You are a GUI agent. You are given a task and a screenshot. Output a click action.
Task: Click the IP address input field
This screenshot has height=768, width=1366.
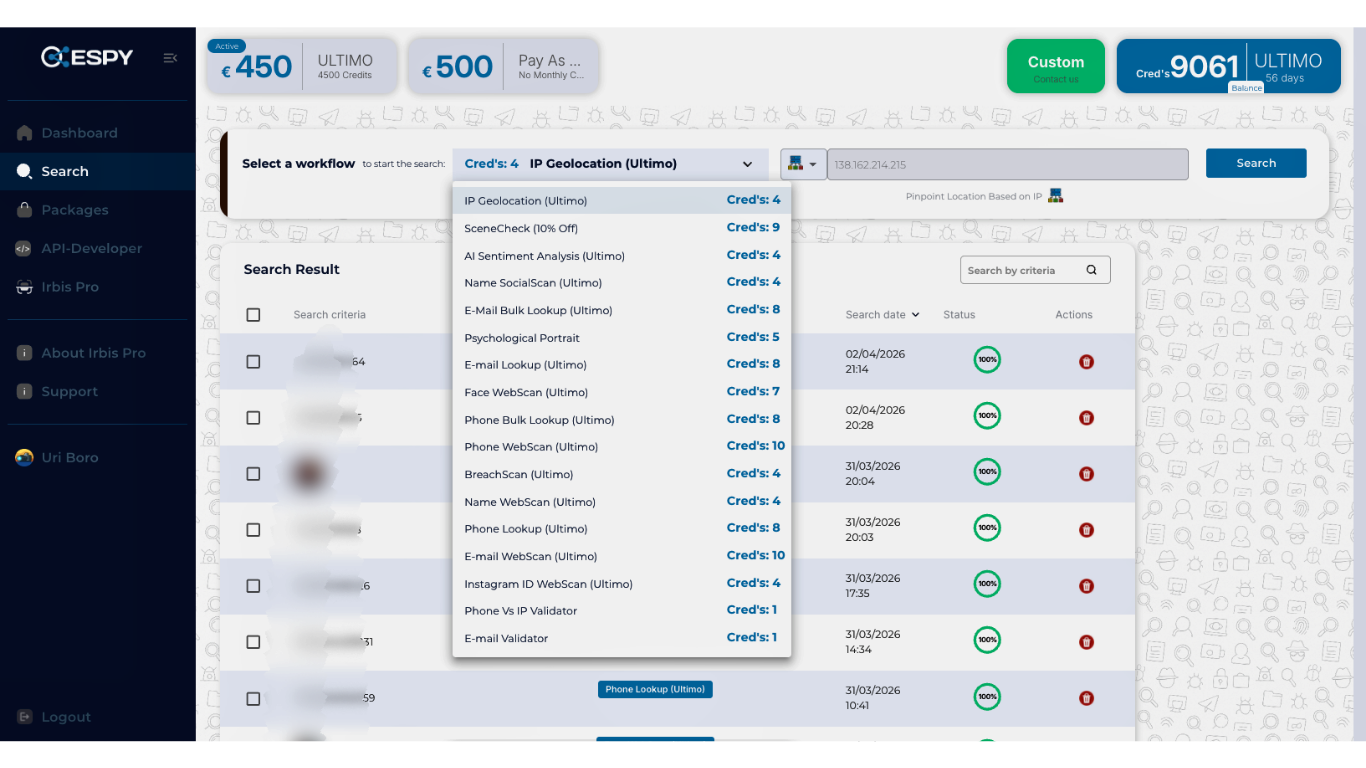coord(1008,164)
